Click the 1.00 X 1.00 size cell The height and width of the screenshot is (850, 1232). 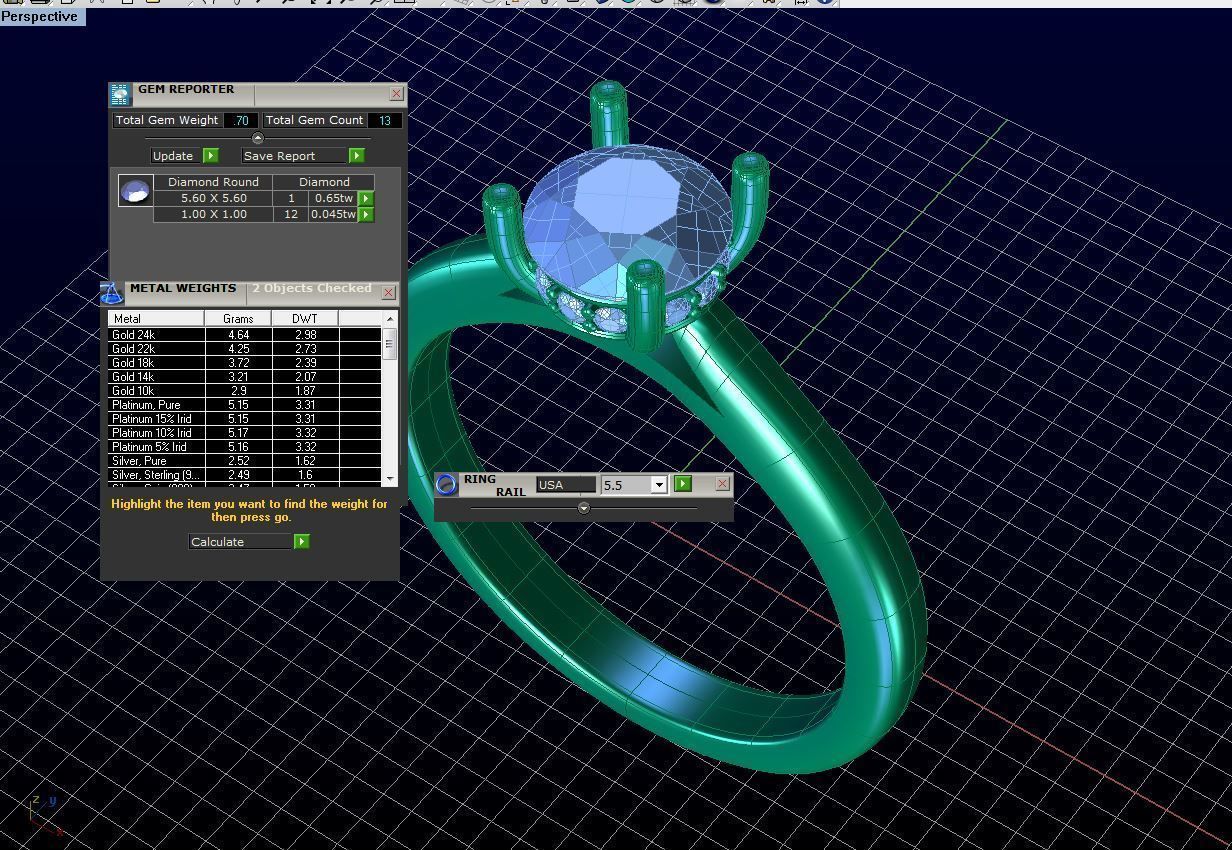coord(213,214)
